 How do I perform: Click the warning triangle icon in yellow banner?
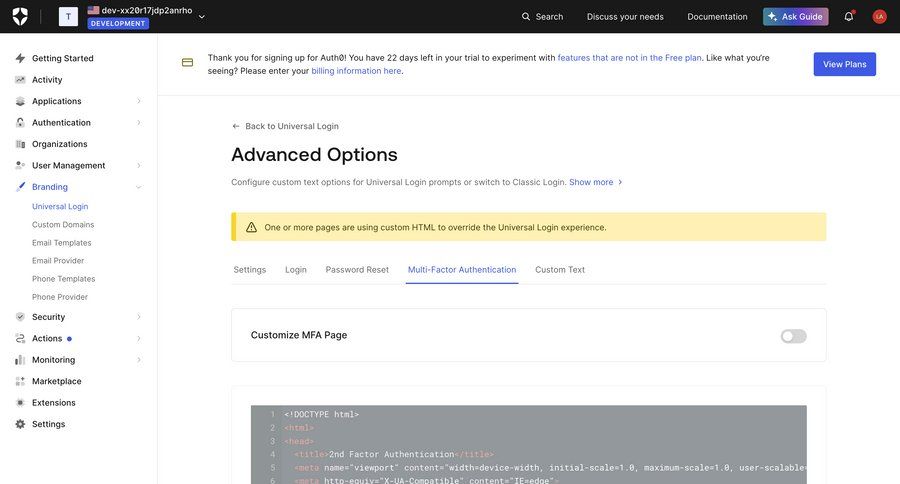coord(251,227)
